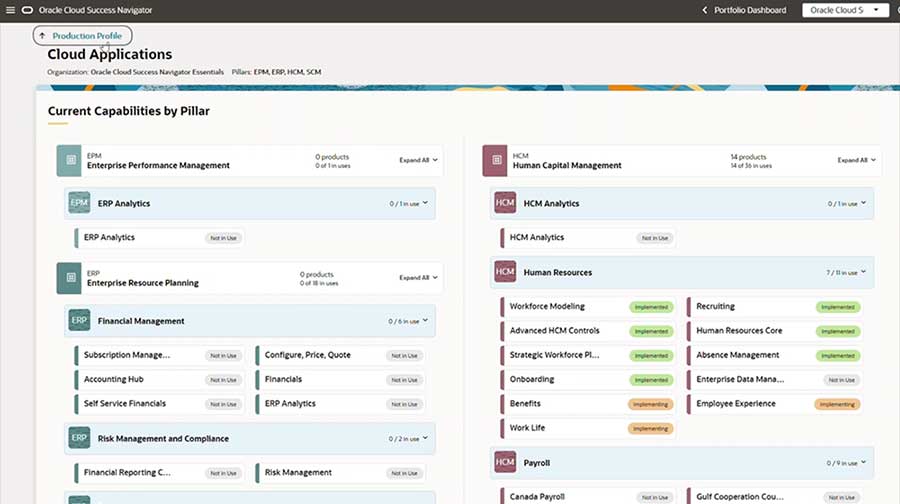Select the Financial Reporting C... product
Viewport: 900px width, 504px height.
coord(159,473)
